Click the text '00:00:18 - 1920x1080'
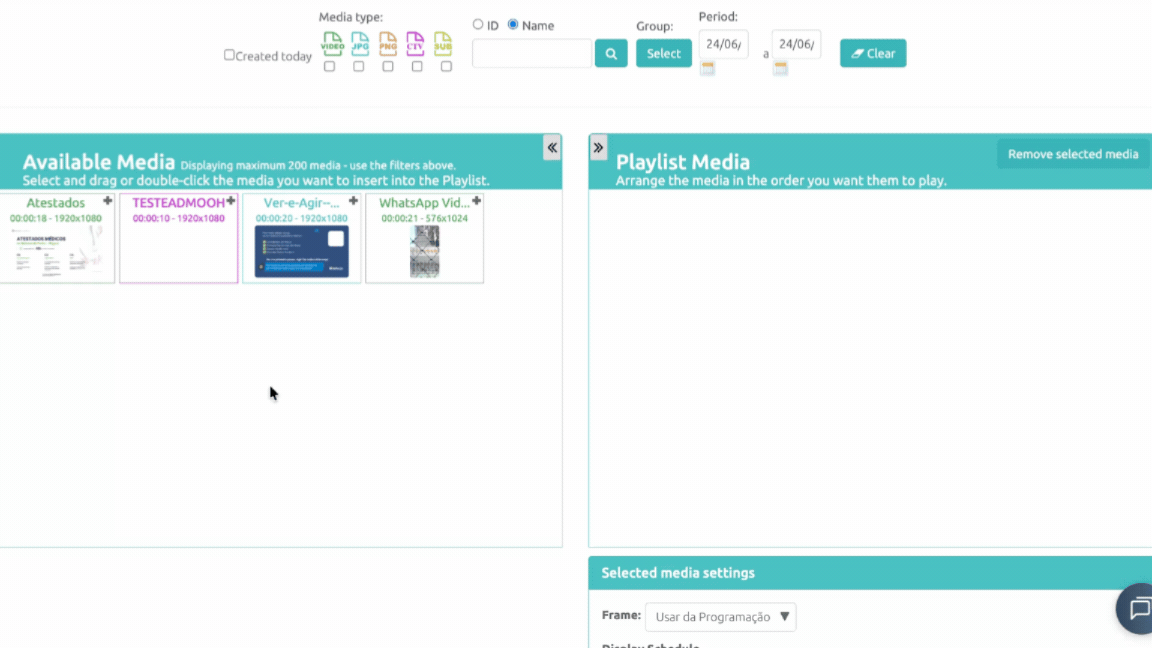The height and width of the screenshot is (648, 1152). (56, 218)
